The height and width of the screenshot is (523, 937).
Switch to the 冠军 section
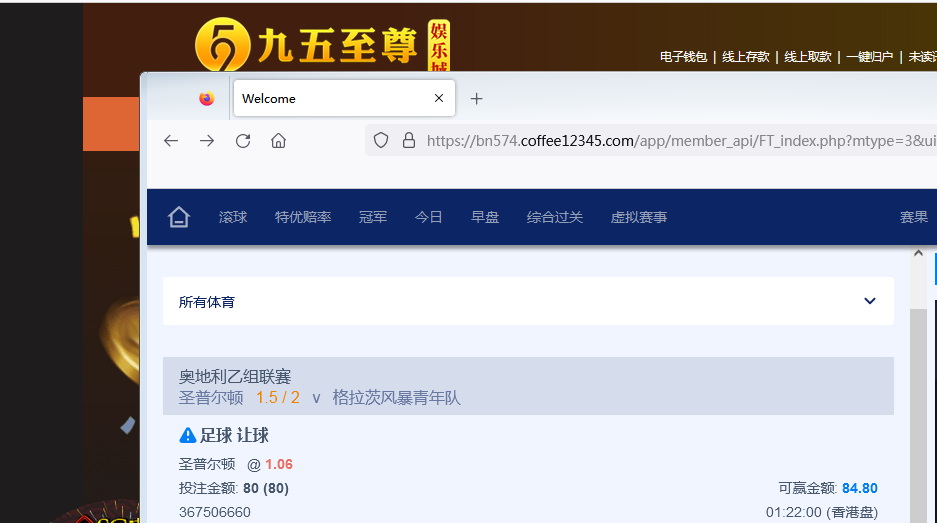[x=373, y=217]
